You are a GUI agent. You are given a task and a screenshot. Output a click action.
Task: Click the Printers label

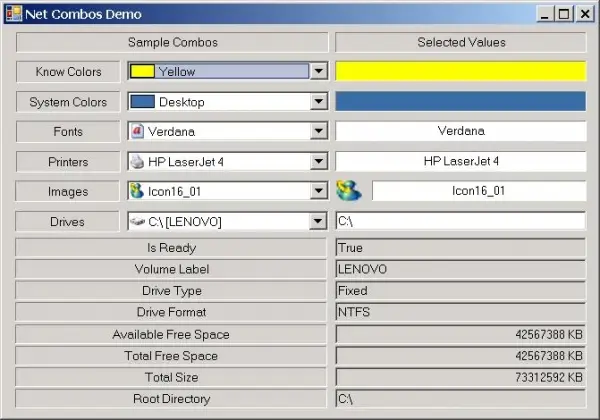(68, 162)
